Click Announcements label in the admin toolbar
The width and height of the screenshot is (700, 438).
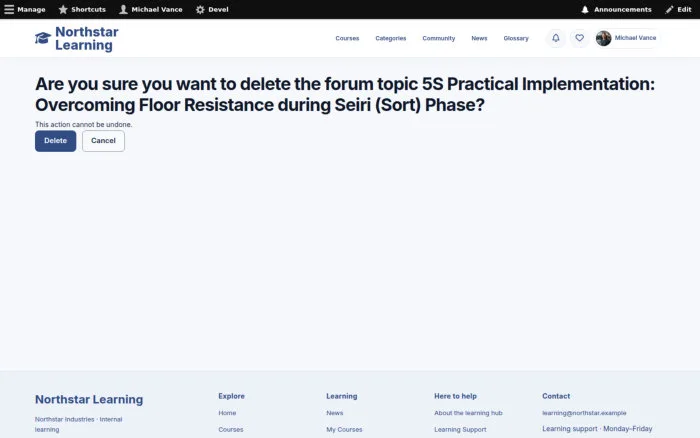coord(622,9)
